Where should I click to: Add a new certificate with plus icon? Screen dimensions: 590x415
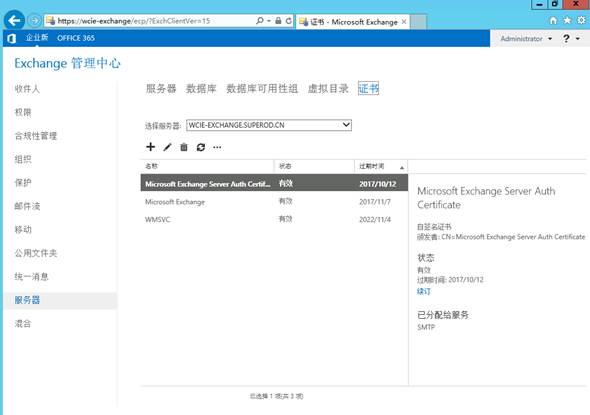151,147
